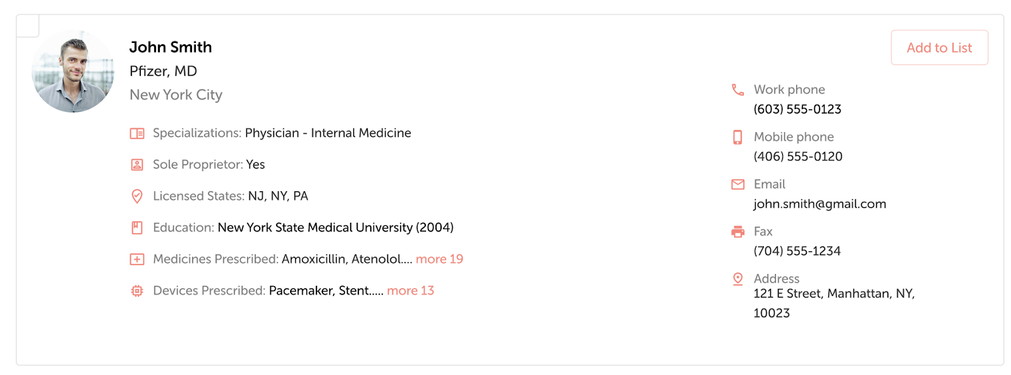The height and width of the screenshot is (375, 1011).
Task: Expand 'more 19' medicines prescribed
Action: pyautogui.click(x=439, y=259)
